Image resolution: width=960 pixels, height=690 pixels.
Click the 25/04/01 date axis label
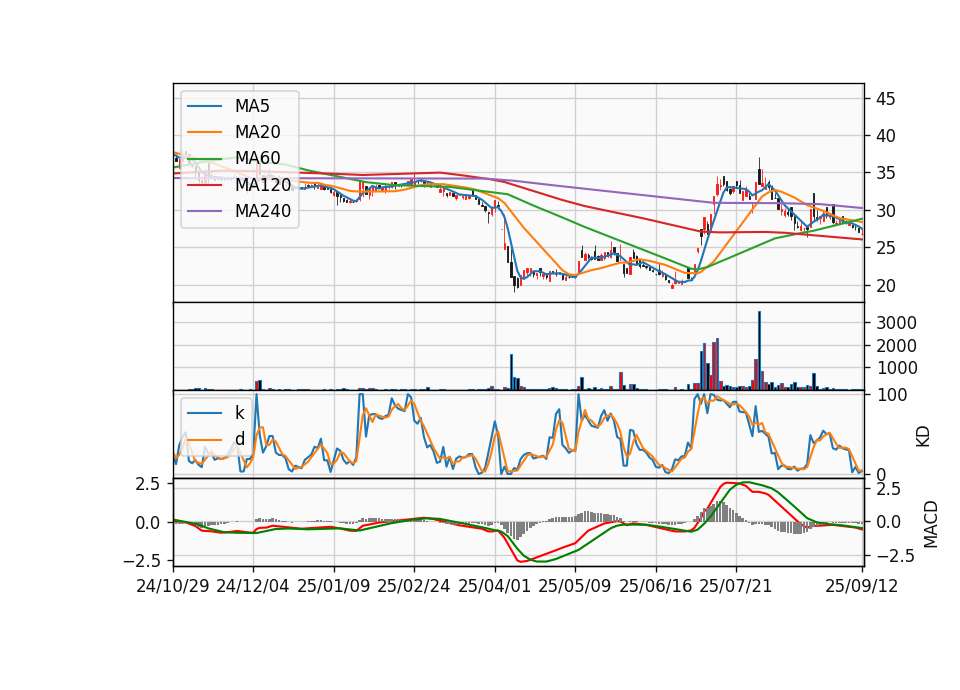point(494,586)
